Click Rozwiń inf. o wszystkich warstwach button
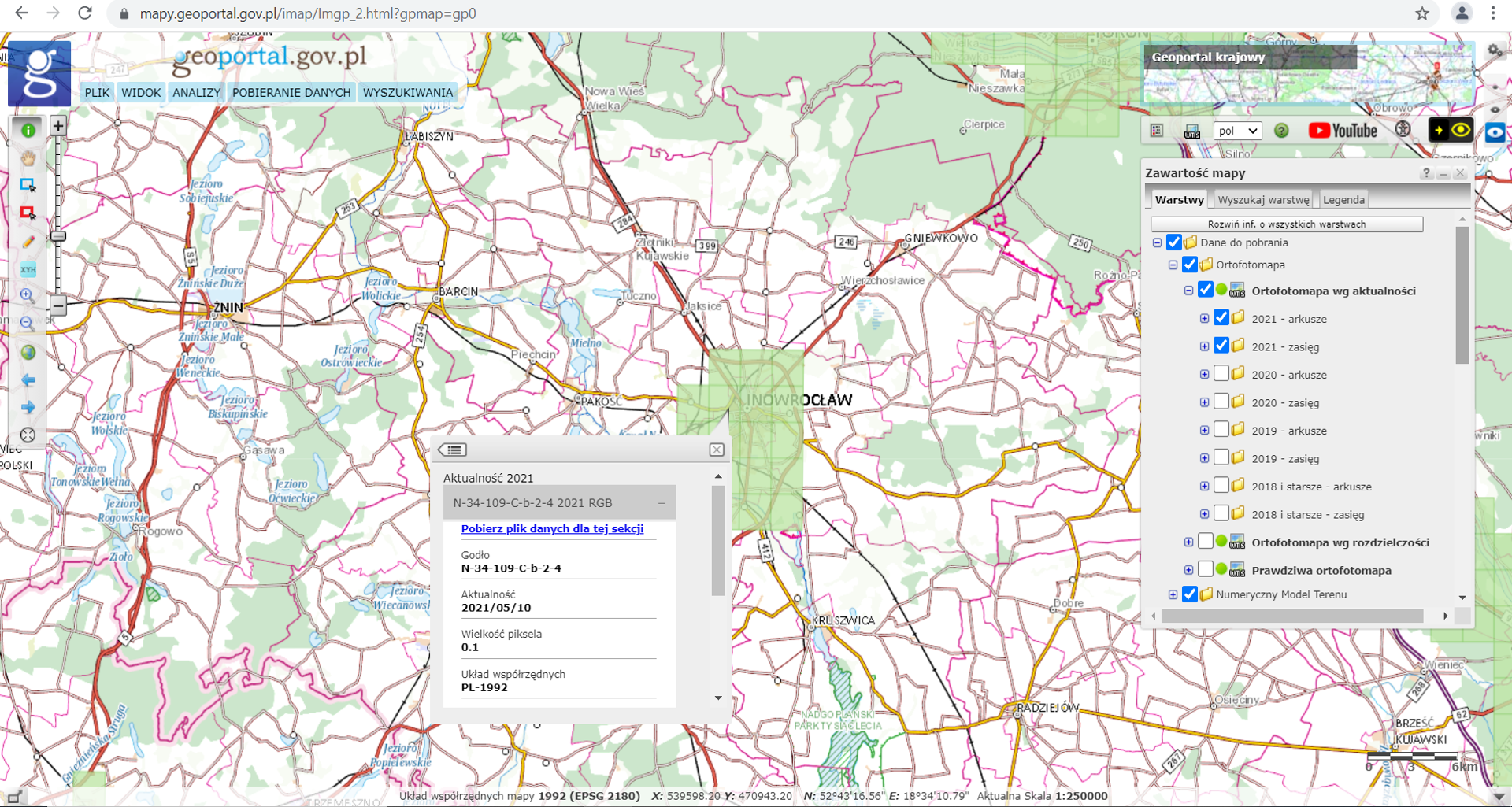This screenshot has width=1512, height=807. coord(1286,224)
